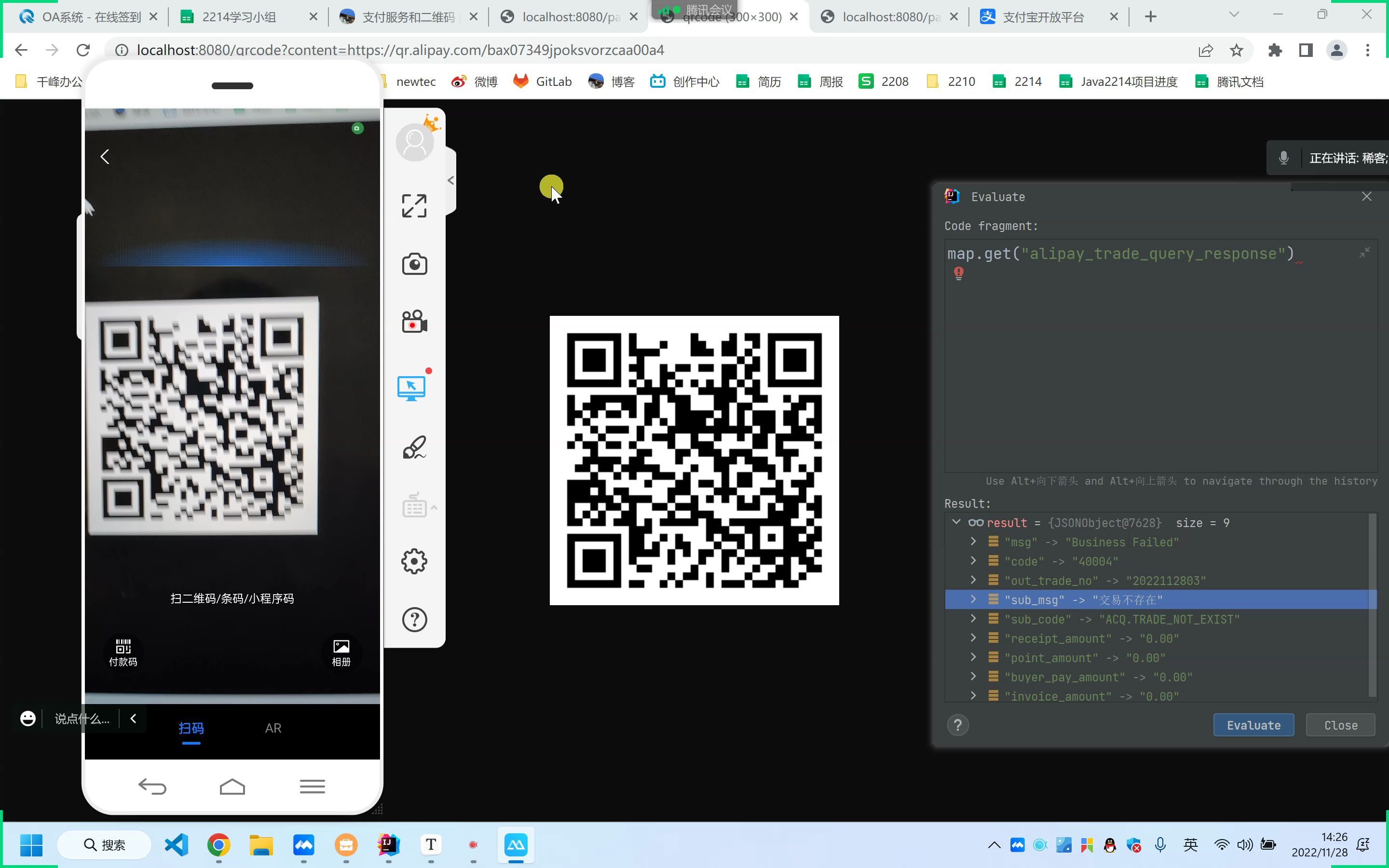The width and height of the screenshot is (1389, 868).
Task: Expand the "sub_msg" result entry
Action: click(x=973, y=599)
